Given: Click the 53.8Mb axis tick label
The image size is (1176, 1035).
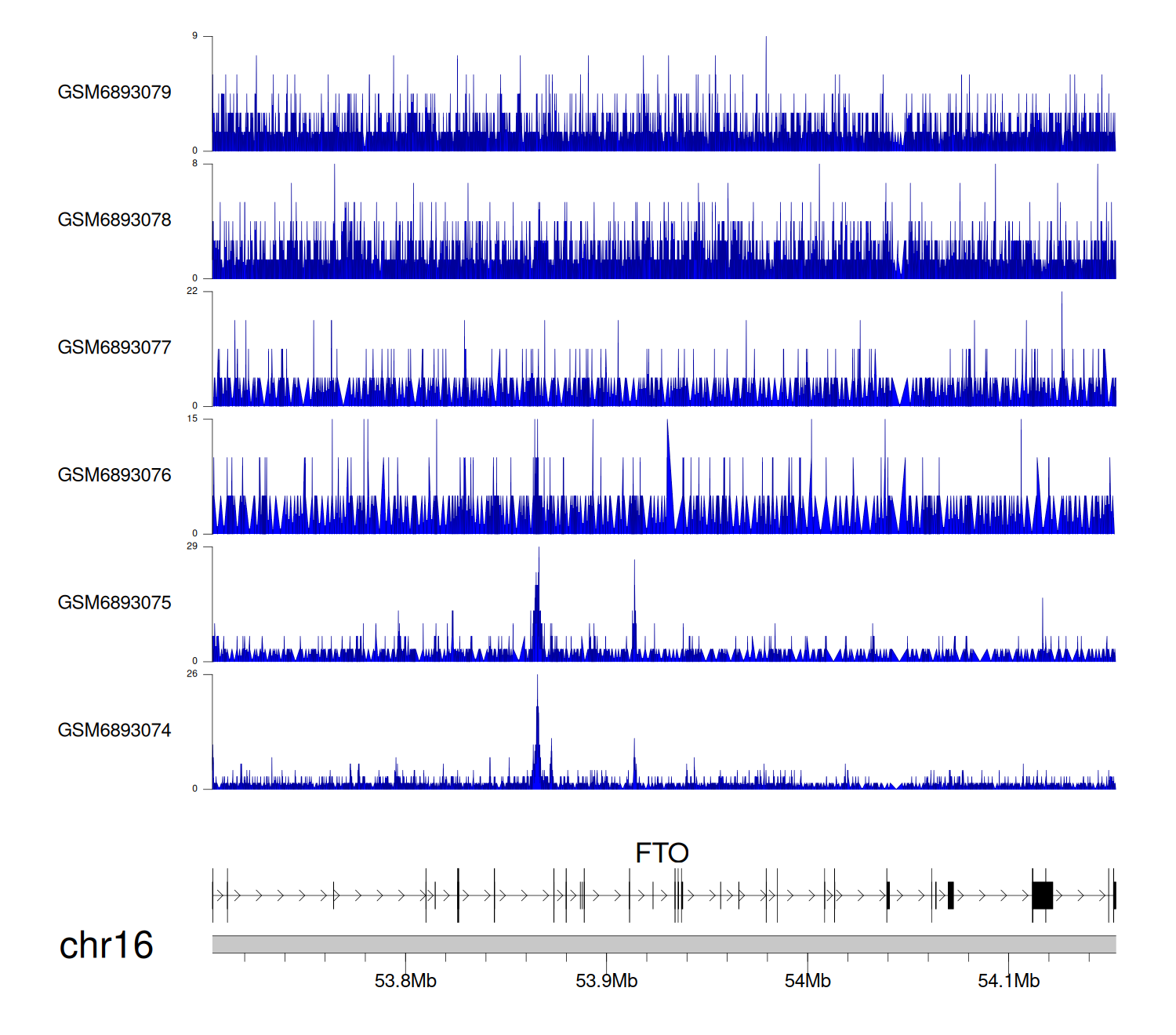Looking at the screenshot, I should tap(405, 981).
